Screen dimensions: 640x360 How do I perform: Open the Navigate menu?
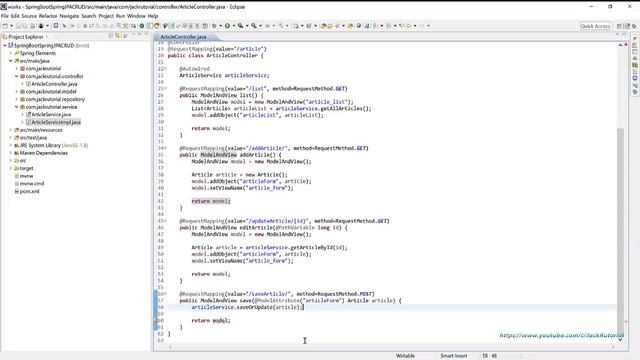pyautogui.click(x=69, y=16)
